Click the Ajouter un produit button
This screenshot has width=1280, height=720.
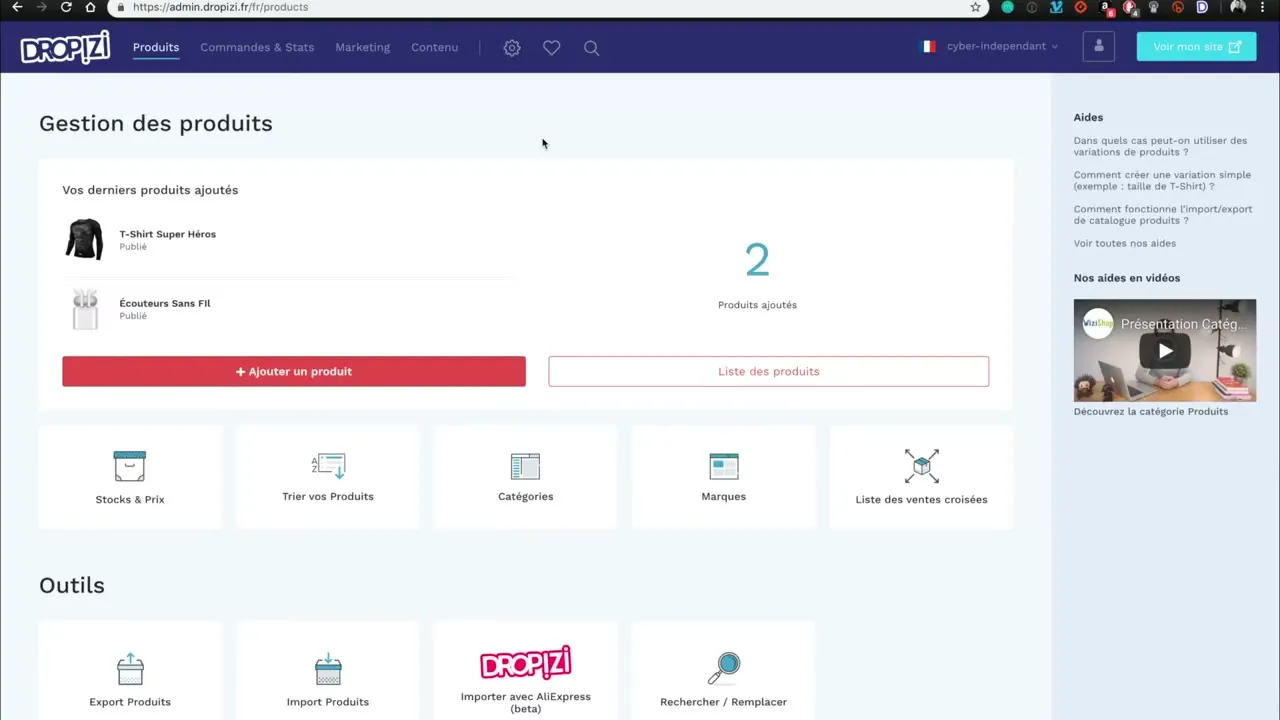[293, 371]
